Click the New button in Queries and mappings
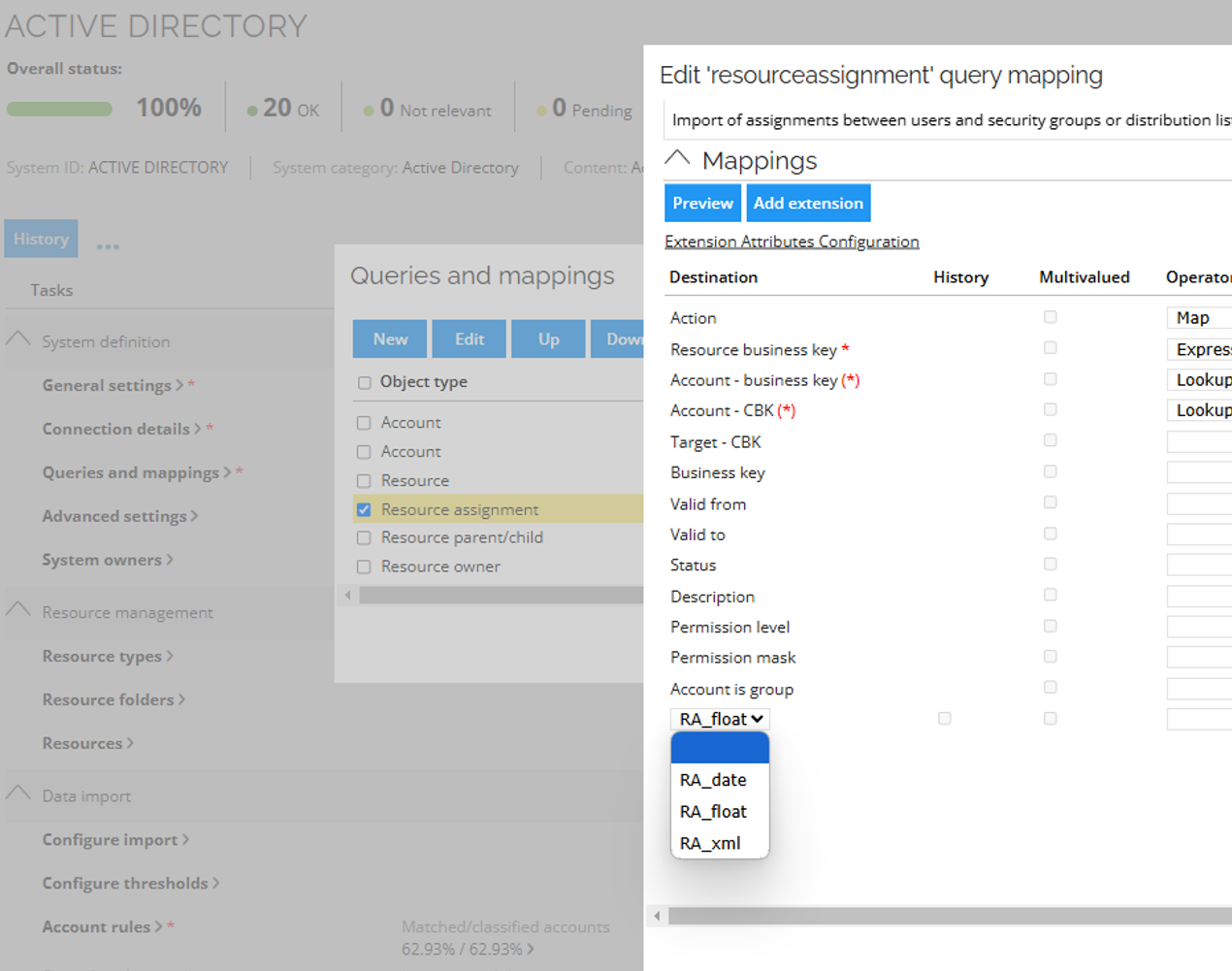 (x=390, y=339)
